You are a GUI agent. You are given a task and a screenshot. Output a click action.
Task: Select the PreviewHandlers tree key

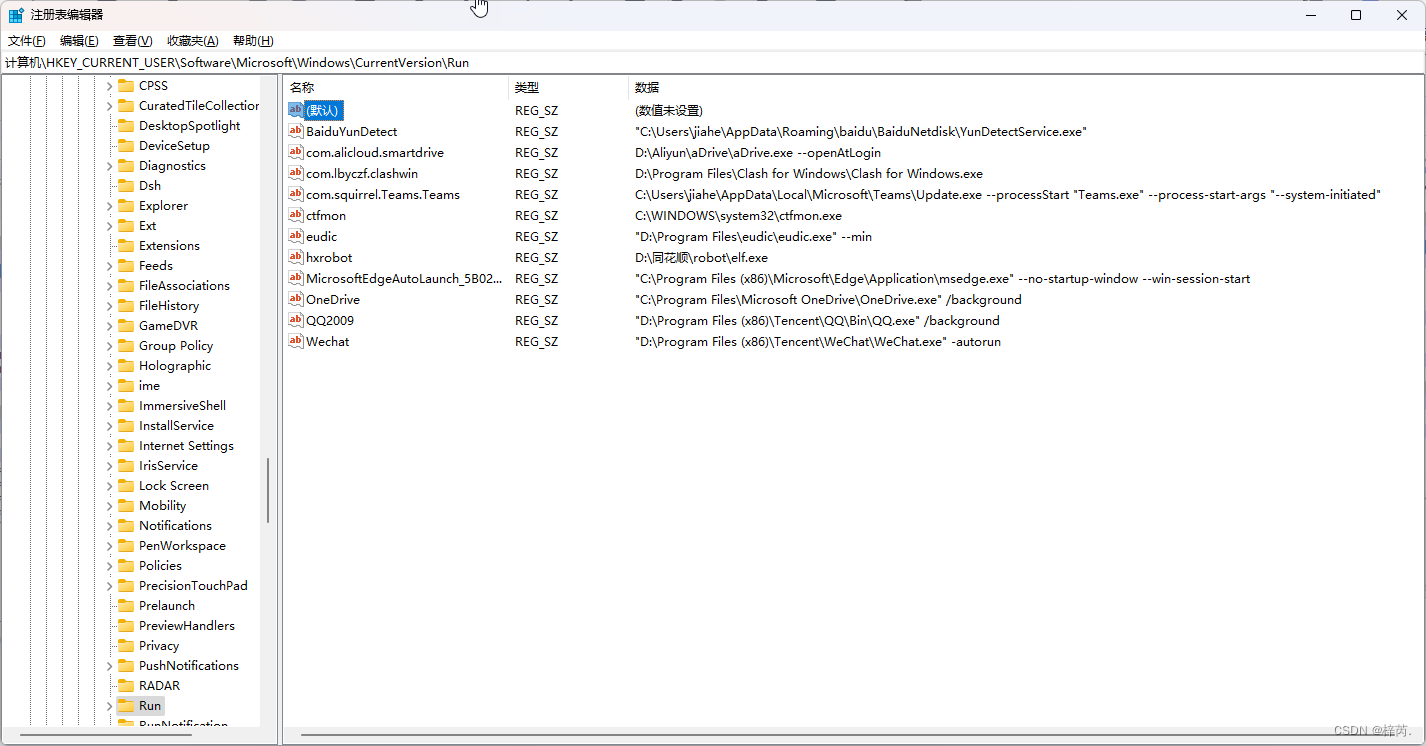point(187,626)
